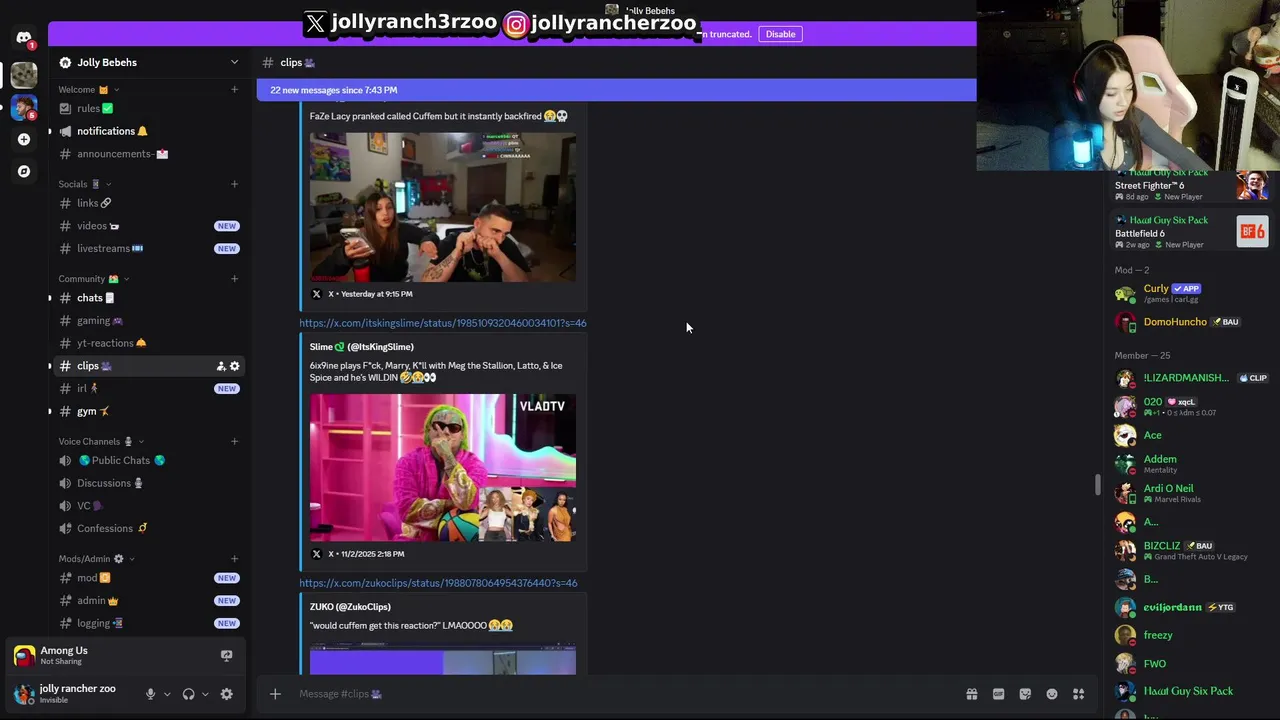The image size is (1280, 720).
Task: Click Among Us screen share icon
Action: coord(226,656)
